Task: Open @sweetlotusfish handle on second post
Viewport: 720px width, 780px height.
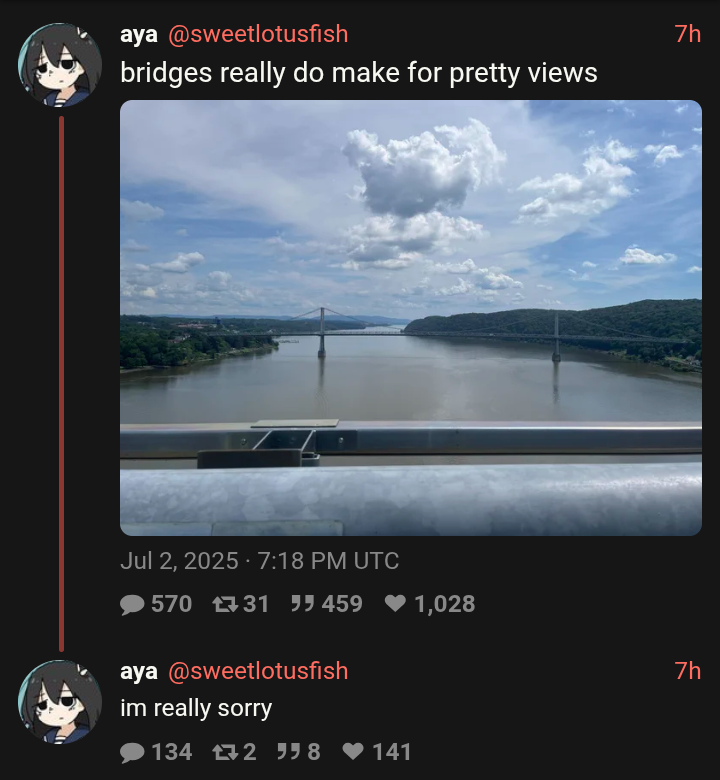Action: (x=258, y=671)
